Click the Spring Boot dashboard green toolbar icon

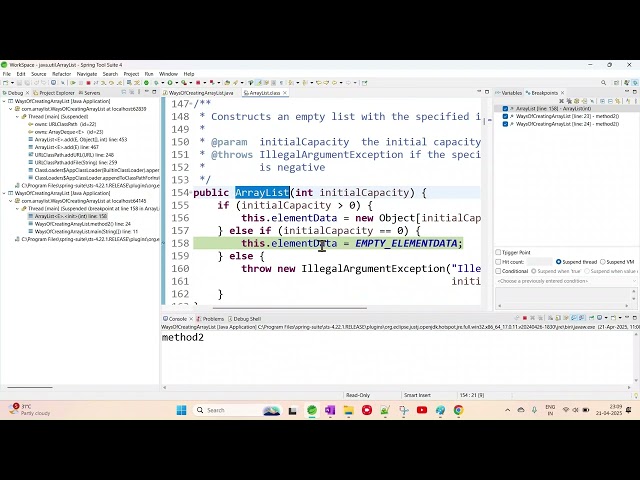(x=146, y=82)
